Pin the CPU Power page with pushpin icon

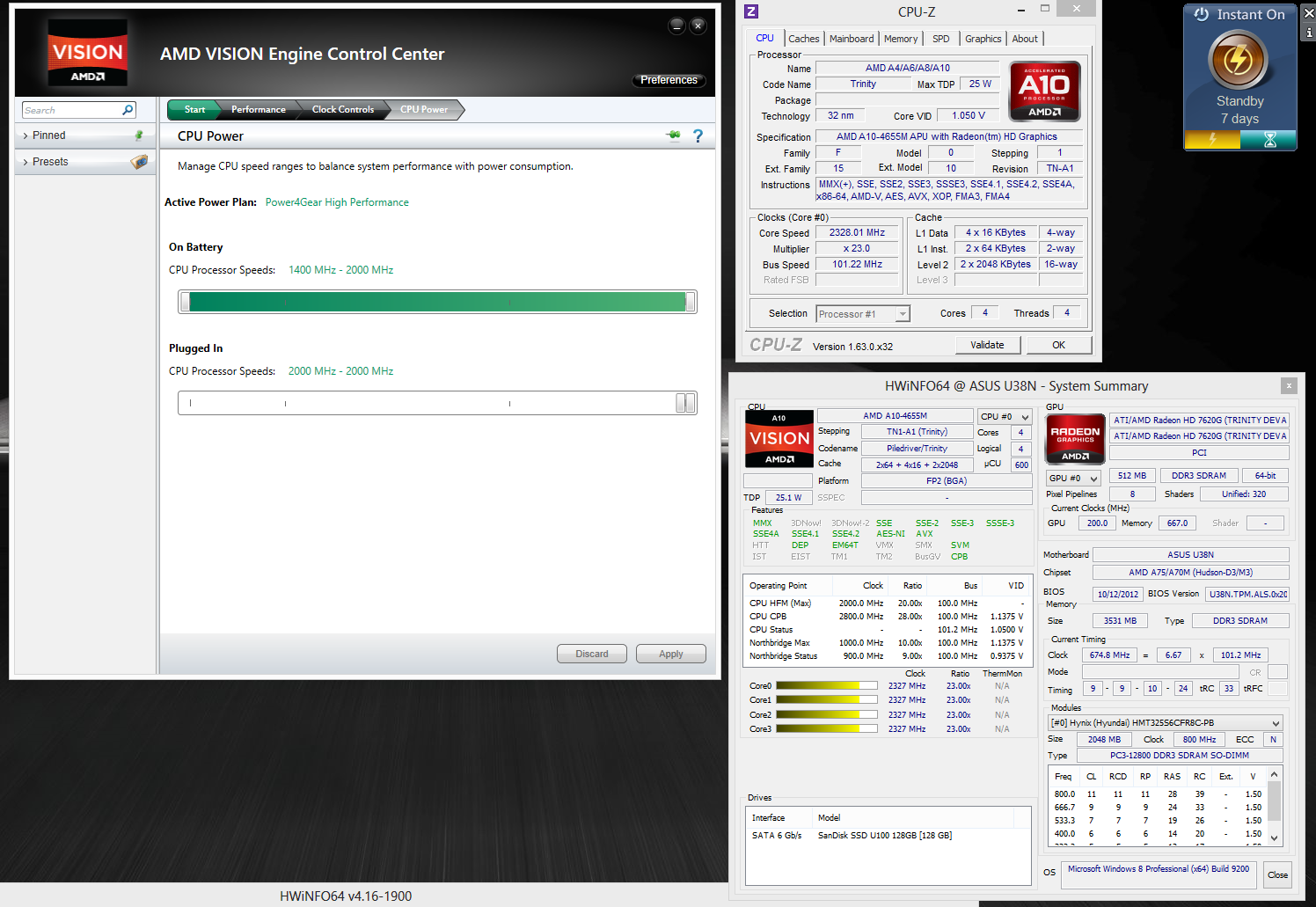pyautogui.click(x=674, y=135)
